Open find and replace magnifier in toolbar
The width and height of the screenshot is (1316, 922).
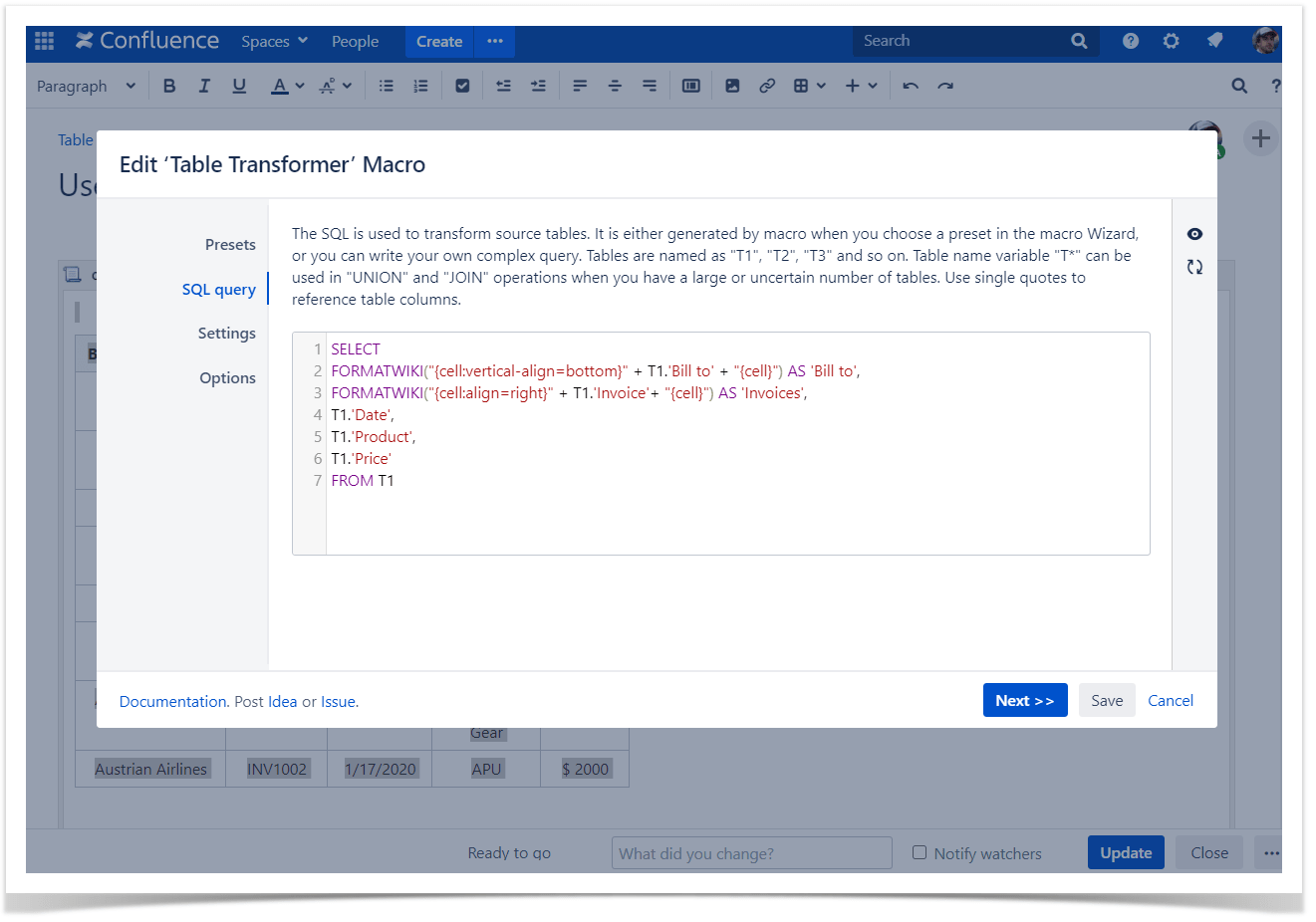pyautogui.click(x=1239, y=86)
